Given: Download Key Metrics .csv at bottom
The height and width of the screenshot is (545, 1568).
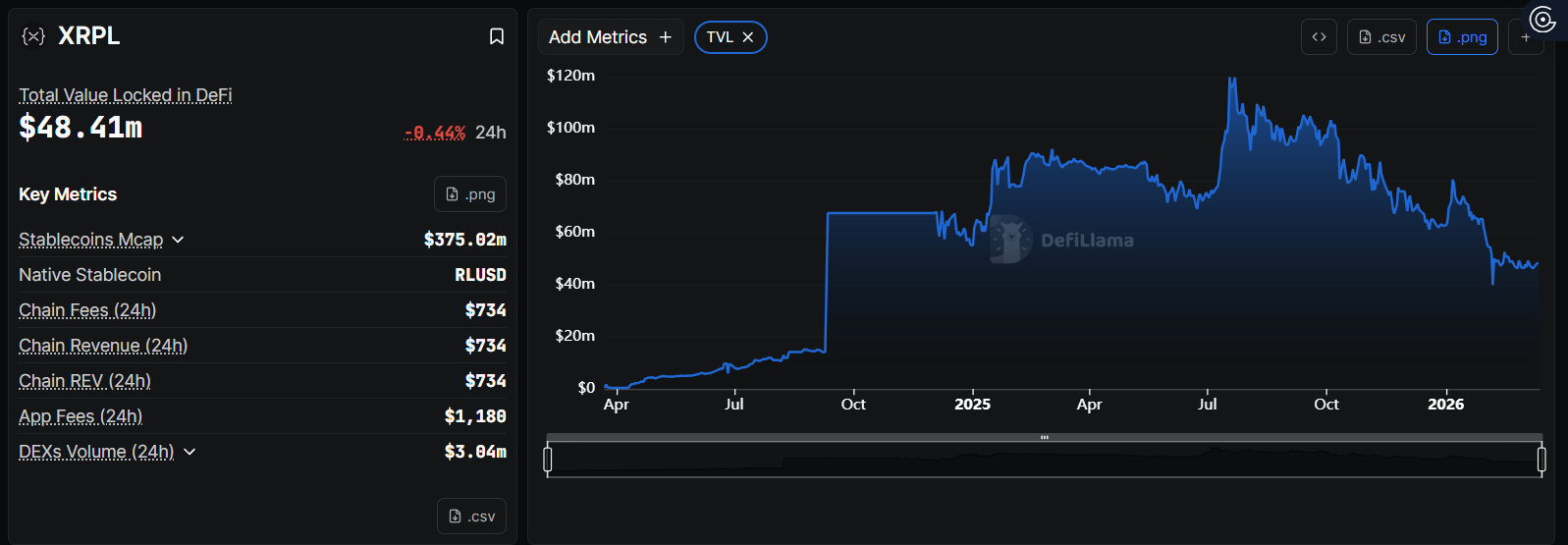Looking at the screenshot, I should (x=471, y=517).
